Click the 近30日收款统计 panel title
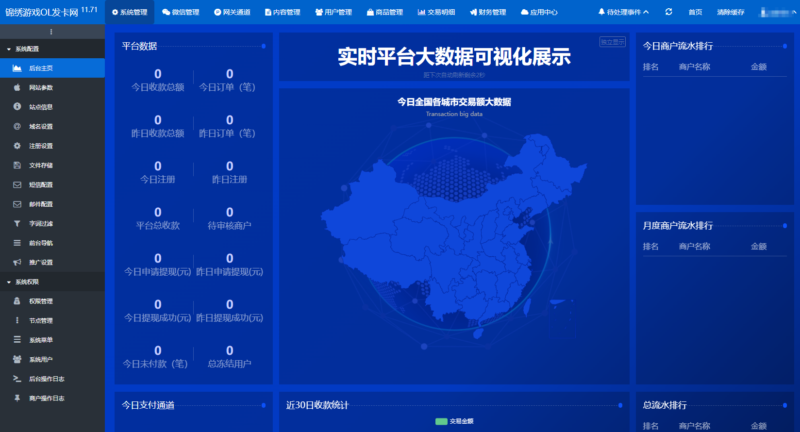 317,405
